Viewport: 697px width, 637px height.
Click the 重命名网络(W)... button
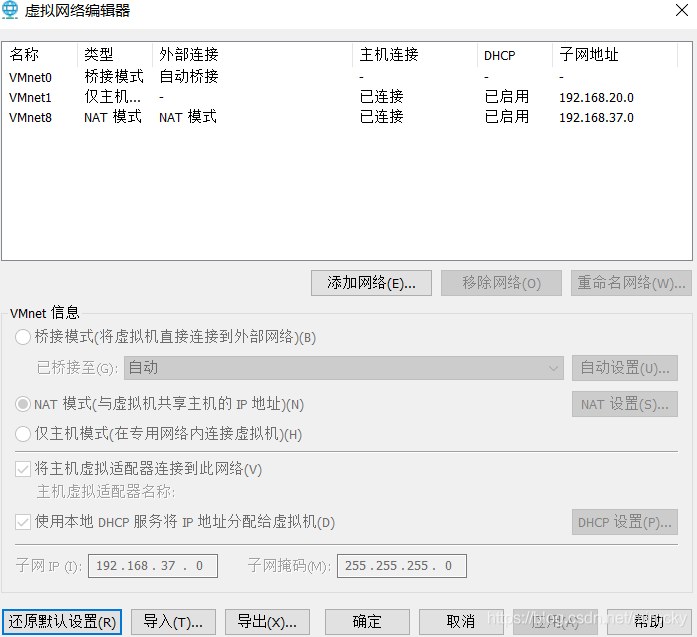(631, 283)
